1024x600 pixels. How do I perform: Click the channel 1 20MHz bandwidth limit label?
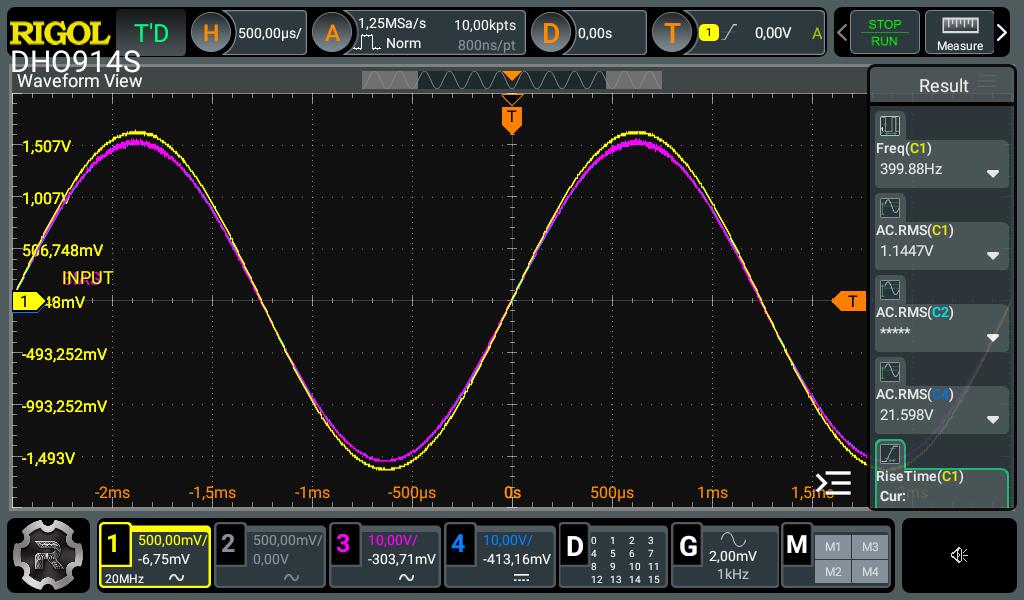tap(124, 578)
